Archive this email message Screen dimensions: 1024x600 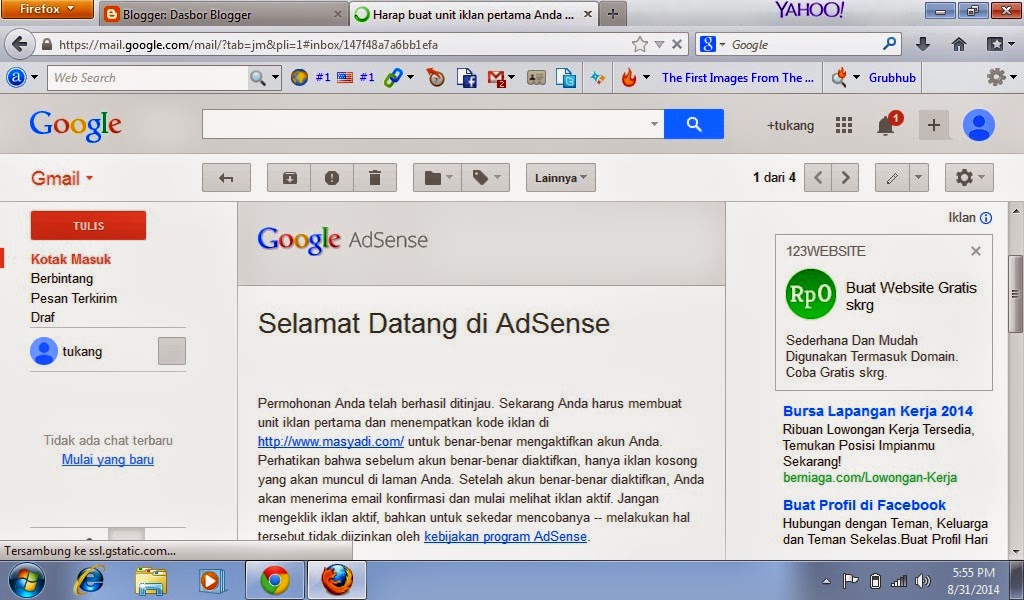click(x=289, y=178)
